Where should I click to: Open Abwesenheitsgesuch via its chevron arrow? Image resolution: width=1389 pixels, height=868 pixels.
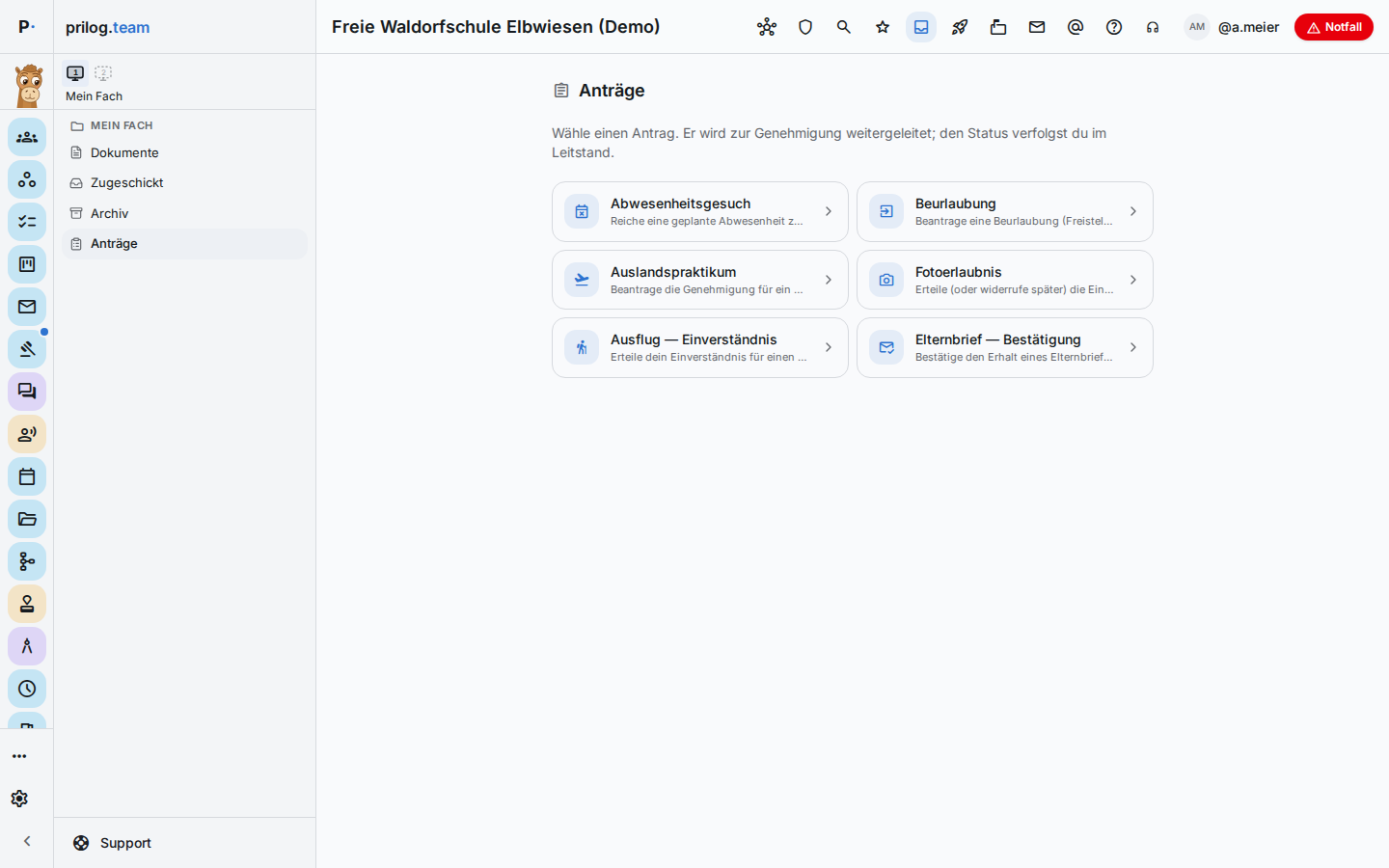(829, 211)
